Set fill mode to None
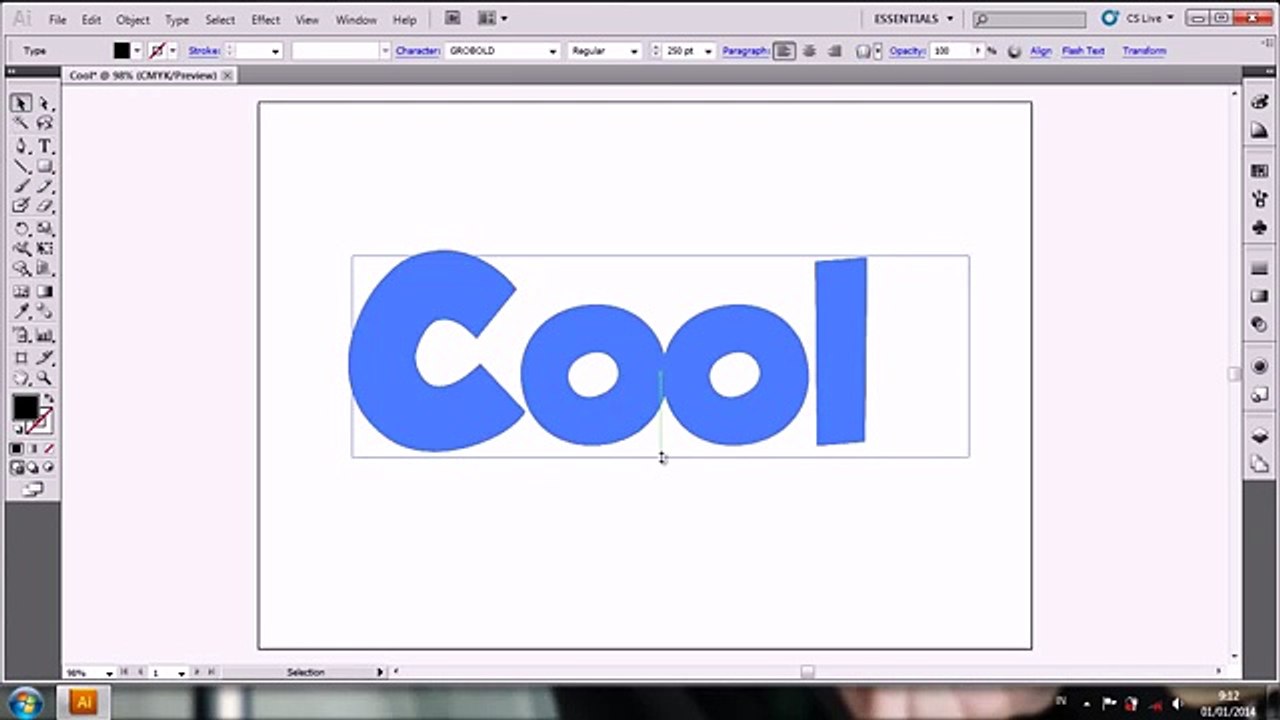This screenshot has width=1280, height=720. click(48, 449)
